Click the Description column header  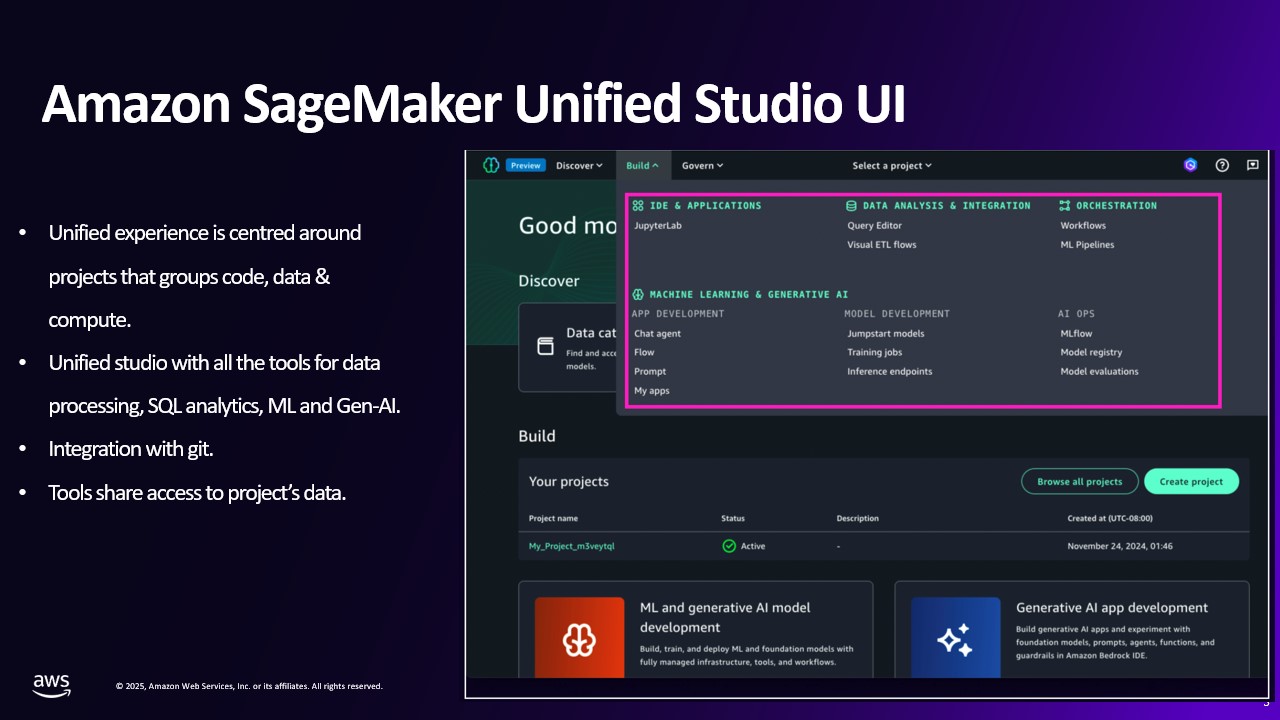(858, 519)
